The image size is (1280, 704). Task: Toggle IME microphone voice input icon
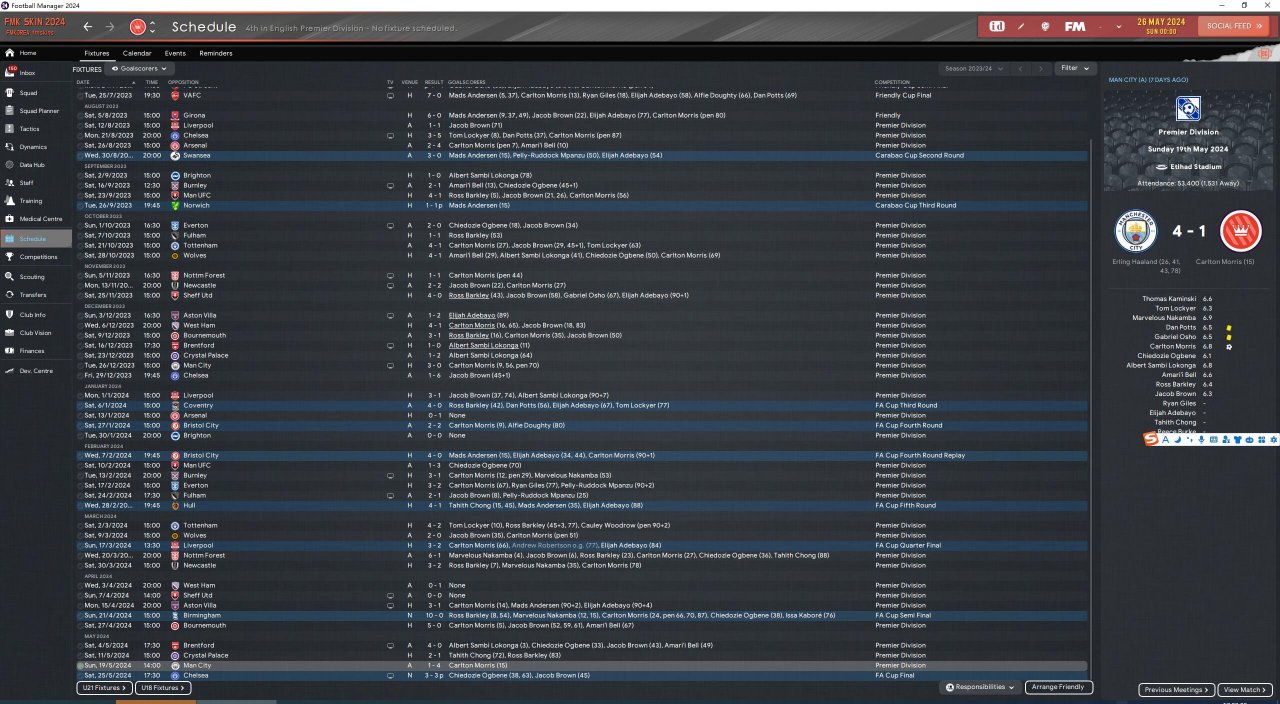(x=1201, y=440)
